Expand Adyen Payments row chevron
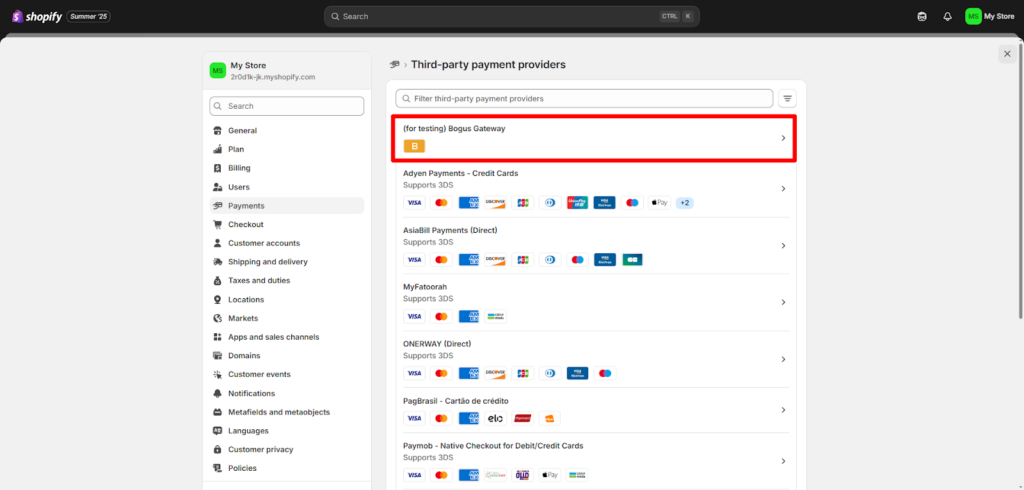 (783, 189)
